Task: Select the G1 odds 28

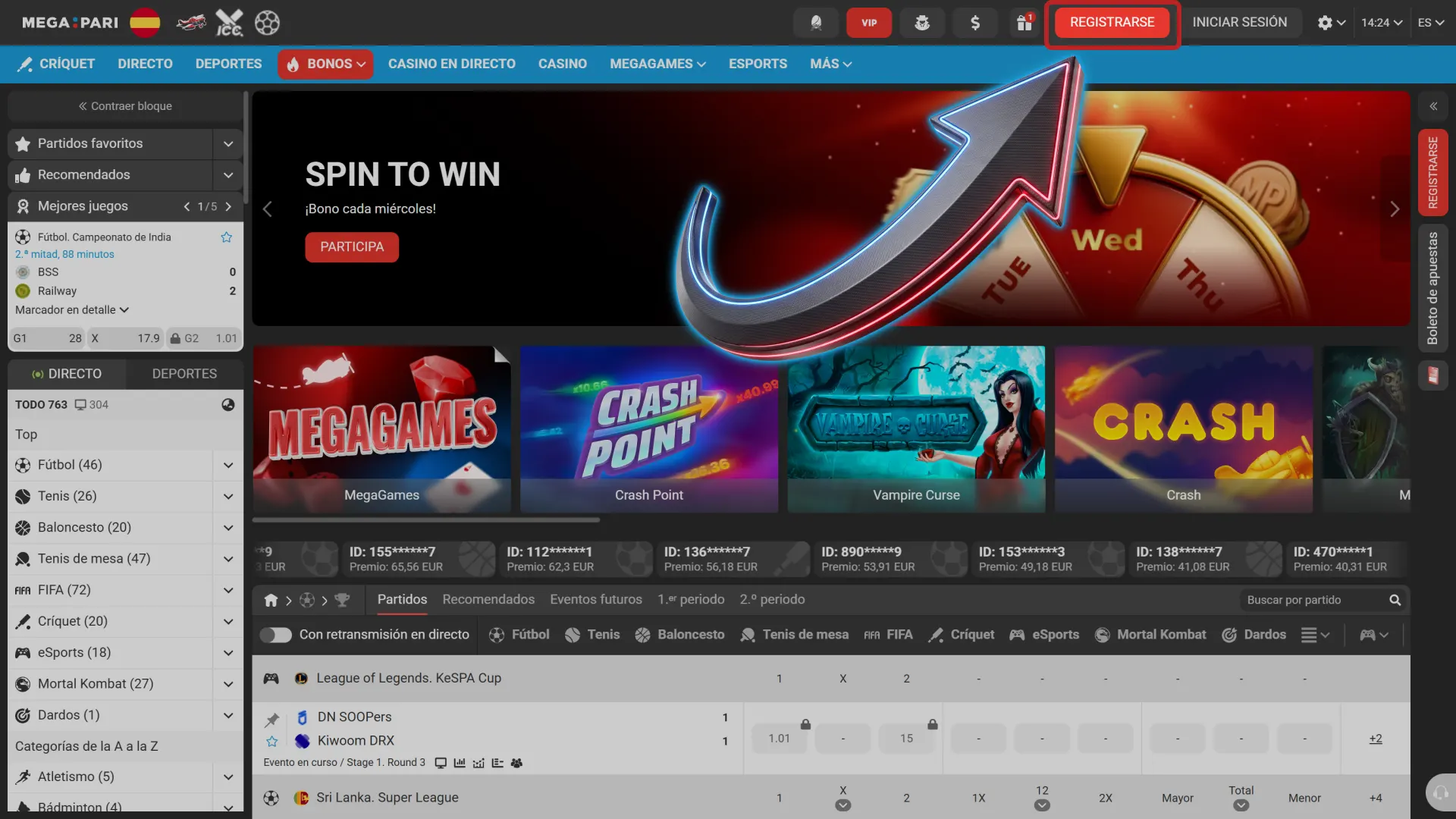Action: click(47, 338)
